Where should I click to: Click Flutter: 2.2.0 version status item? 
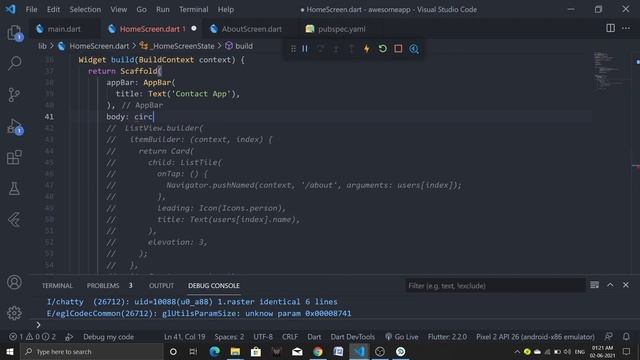[x=447, y=337]
